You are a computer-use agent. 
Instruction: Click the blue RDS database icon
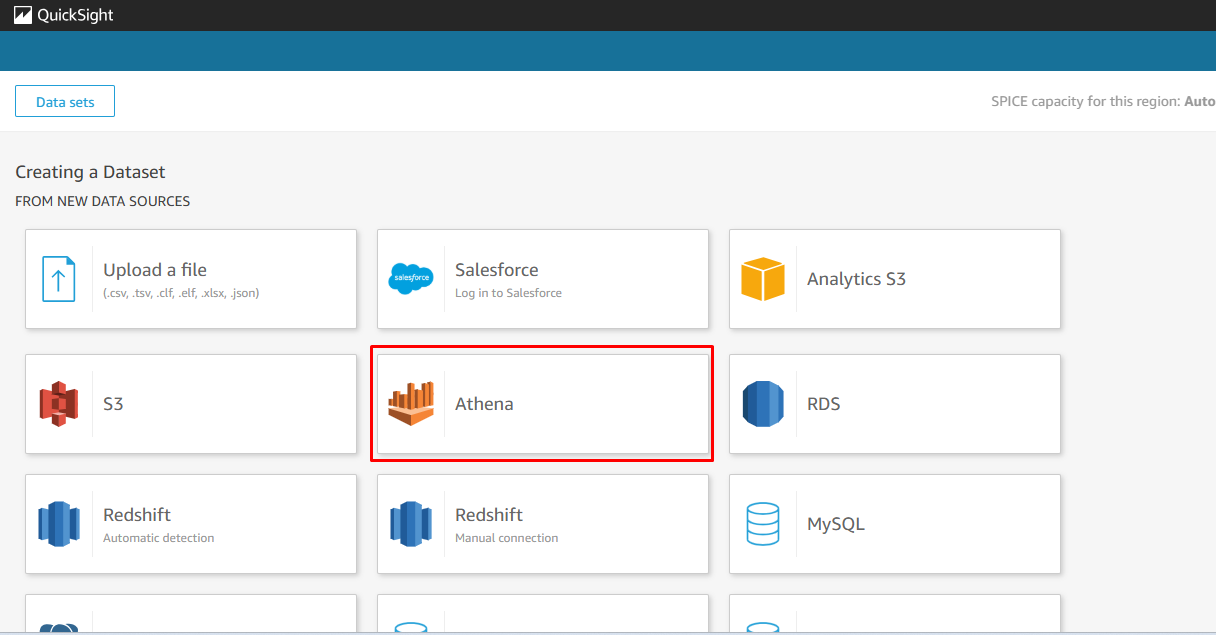(762, 404)
